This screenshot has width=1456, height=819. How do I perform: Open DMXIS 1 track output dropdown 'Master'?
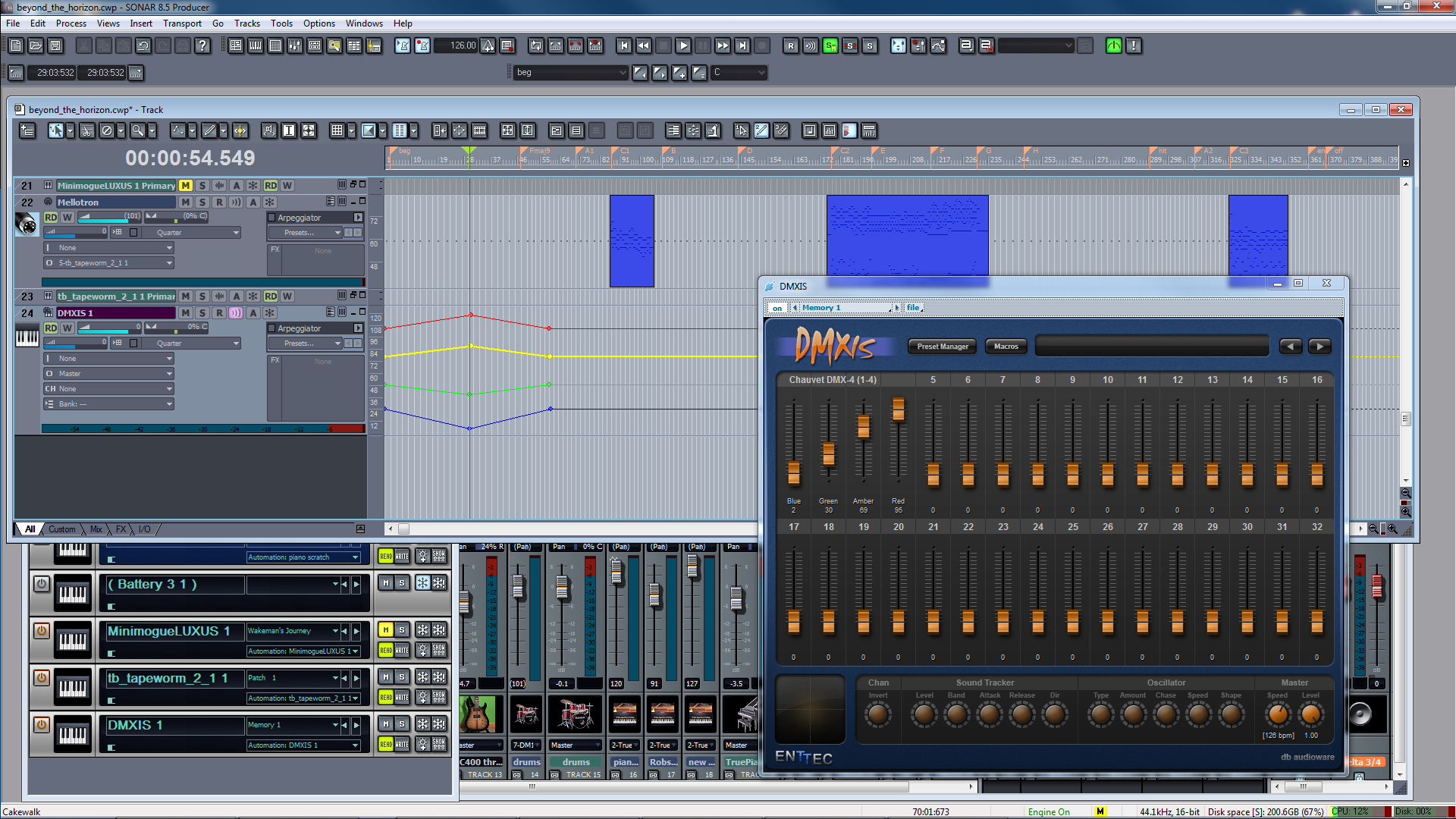(109, 374)
